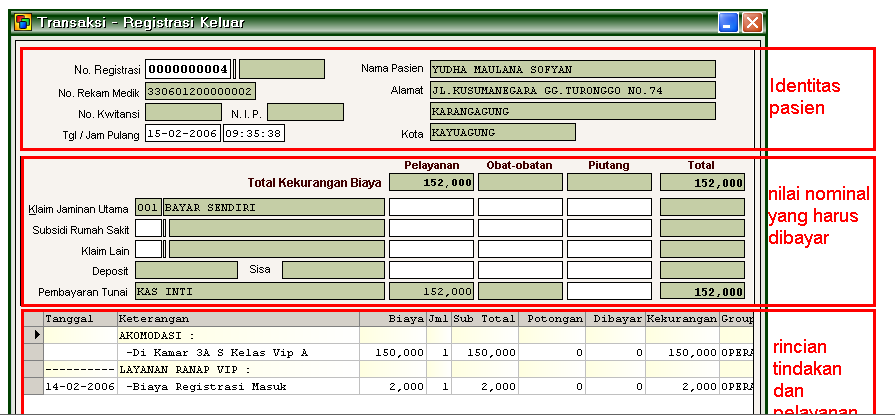Click Pembayaran Tunai Pelayanan amount 152,000
Image resolution: width=895 pixels, height=416 pixels.
pos(432,292)
